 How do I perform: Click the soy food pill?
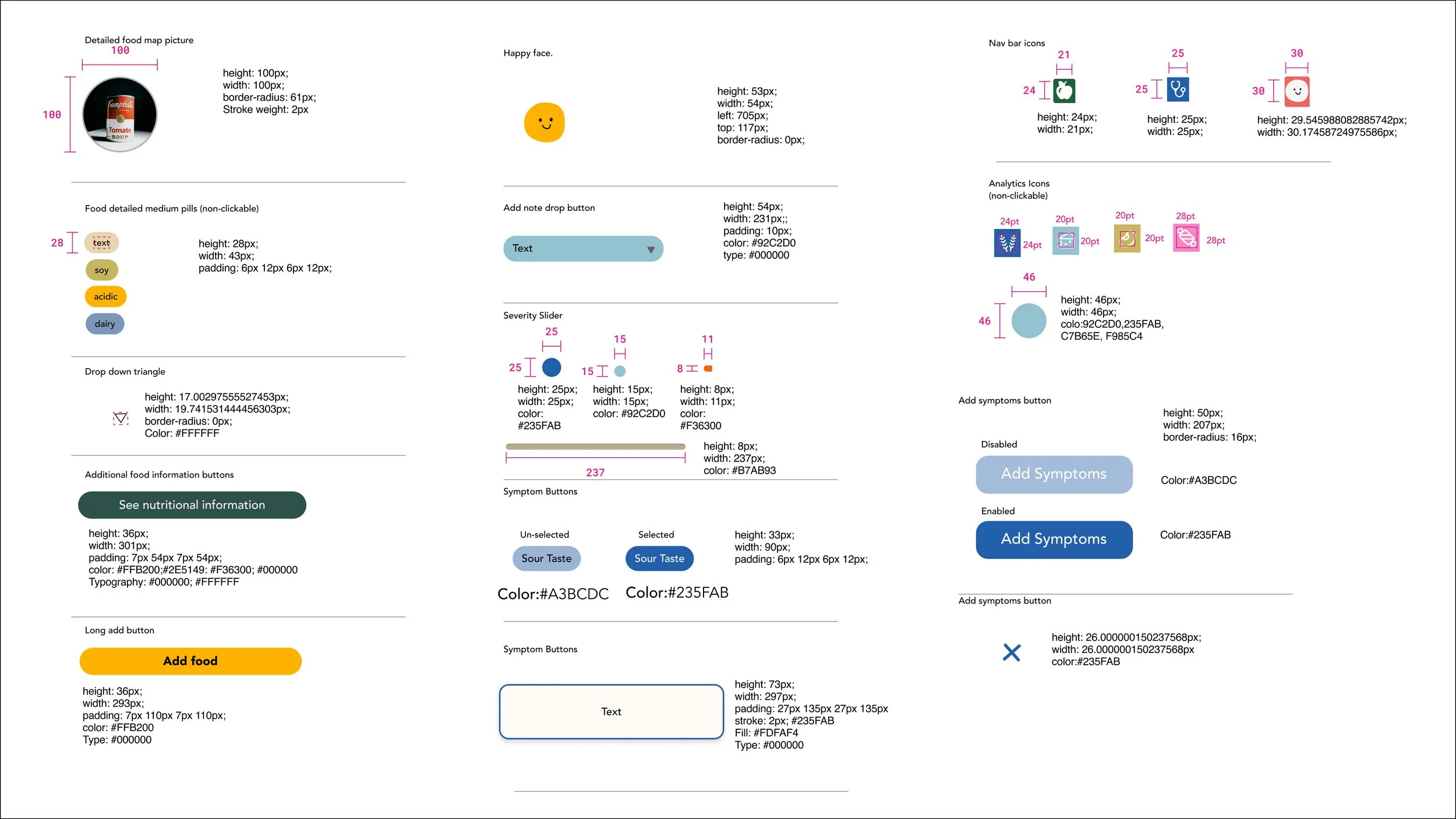click(x=101, y=270)
